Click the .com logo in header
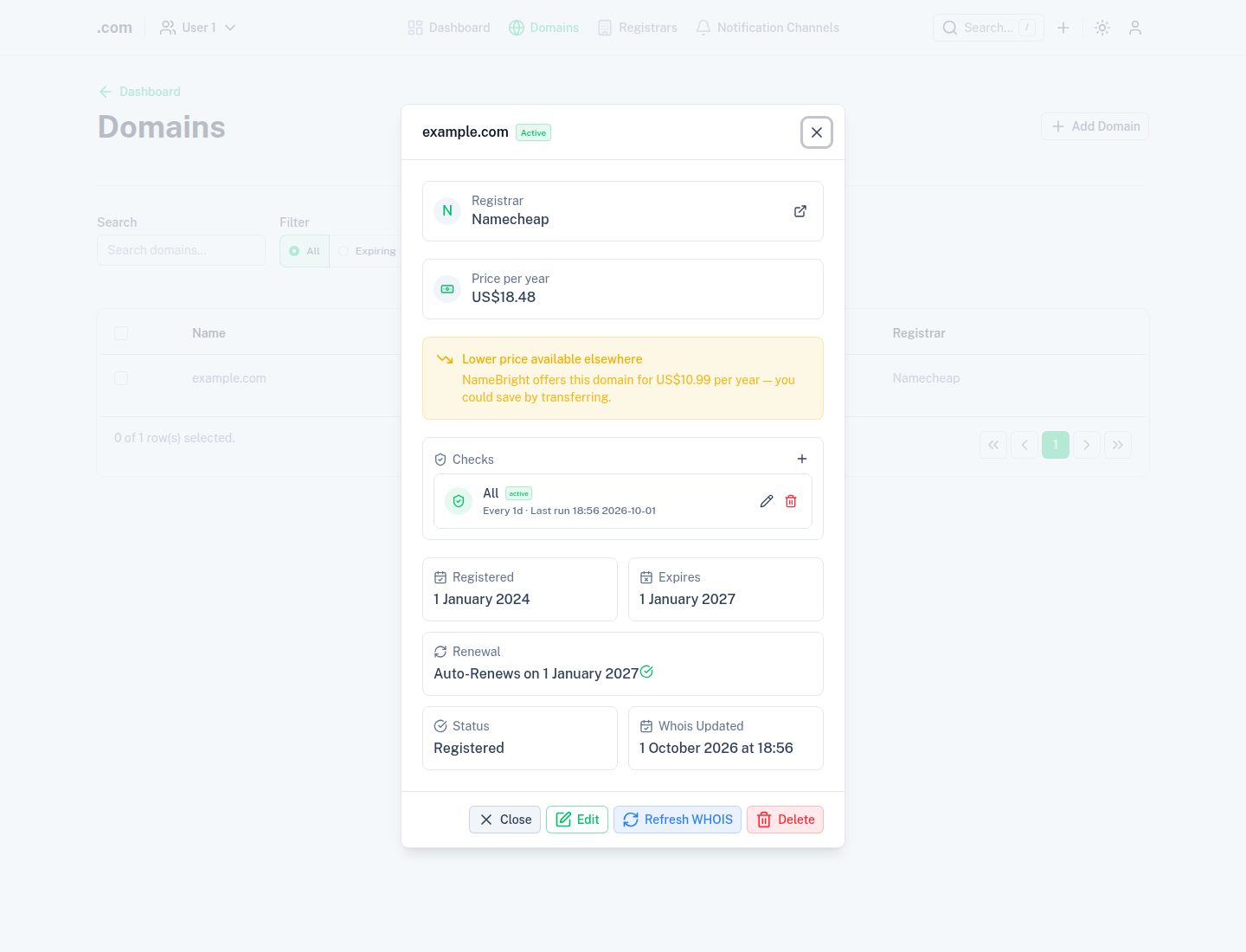Viewport: 1246px width, 952px height. (114, 28)
